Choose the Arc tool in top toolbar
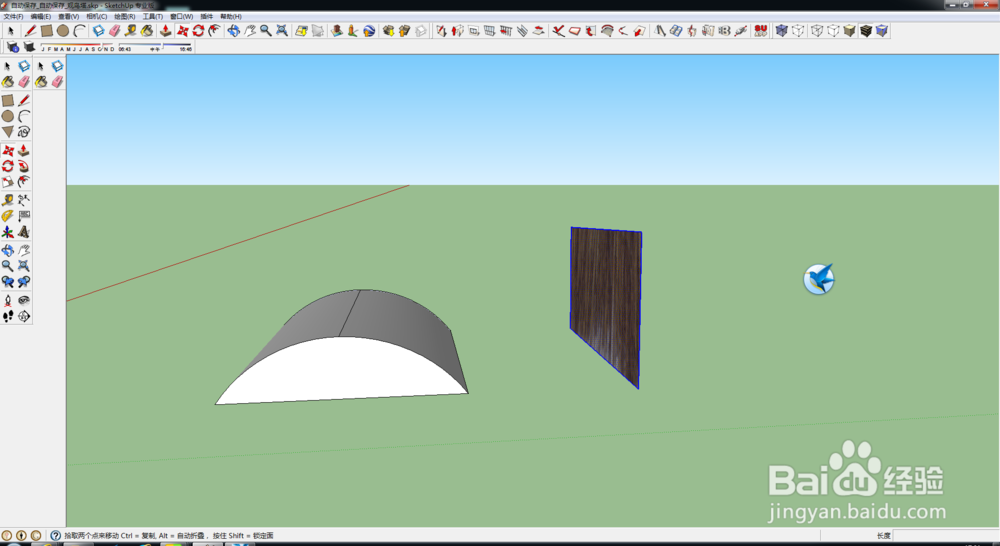1000x546 pixels. pyautogui.click(x=79, y=31)
